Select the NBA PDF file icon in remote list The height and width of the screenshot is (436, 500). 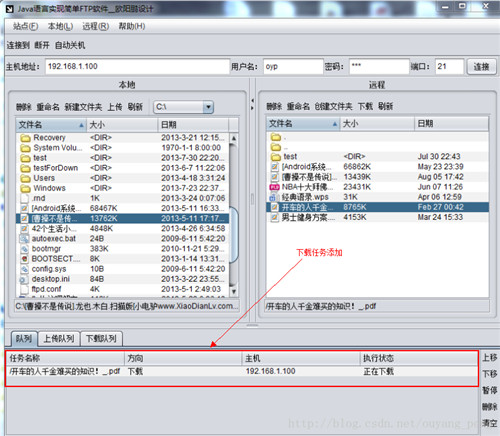274,187
